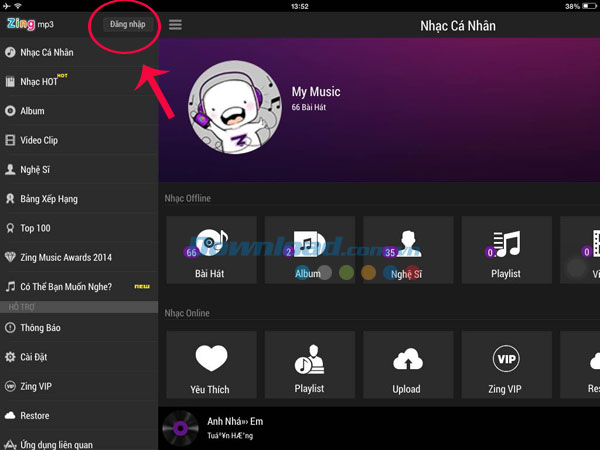Choose Restore in the sidebar
600x450 pixels.
[x=79, y=416]
